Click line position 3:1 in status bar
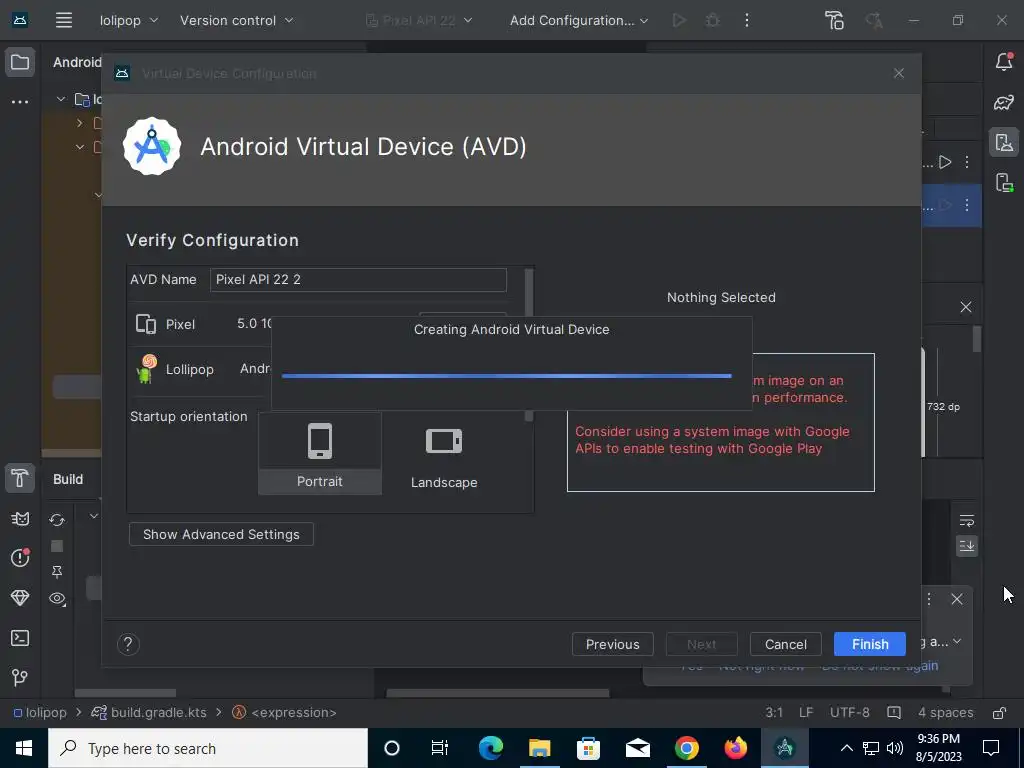This screenshot has height=768, width=1024. point(774,712)
